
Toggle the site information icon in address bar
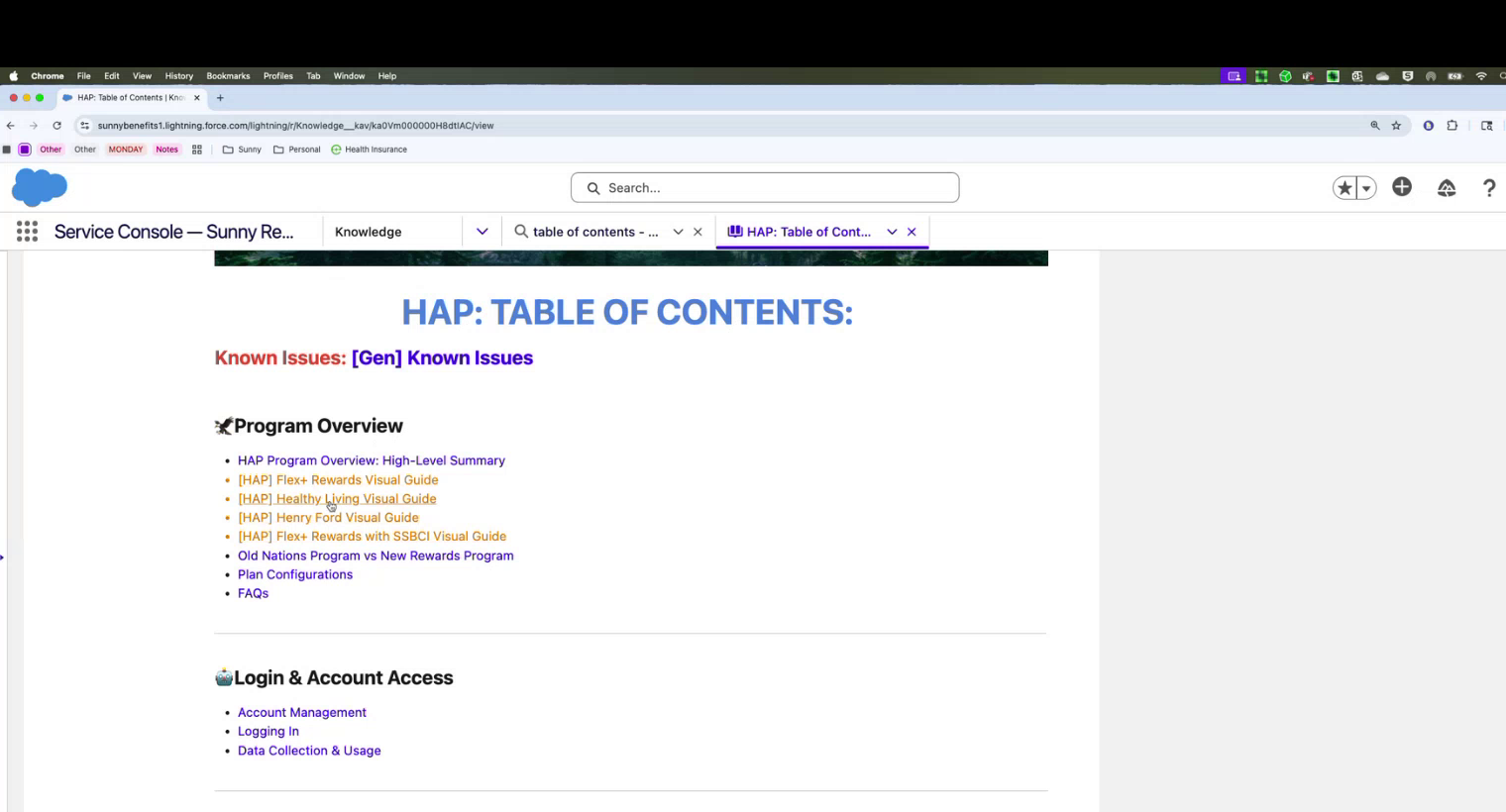pos(84,126)
